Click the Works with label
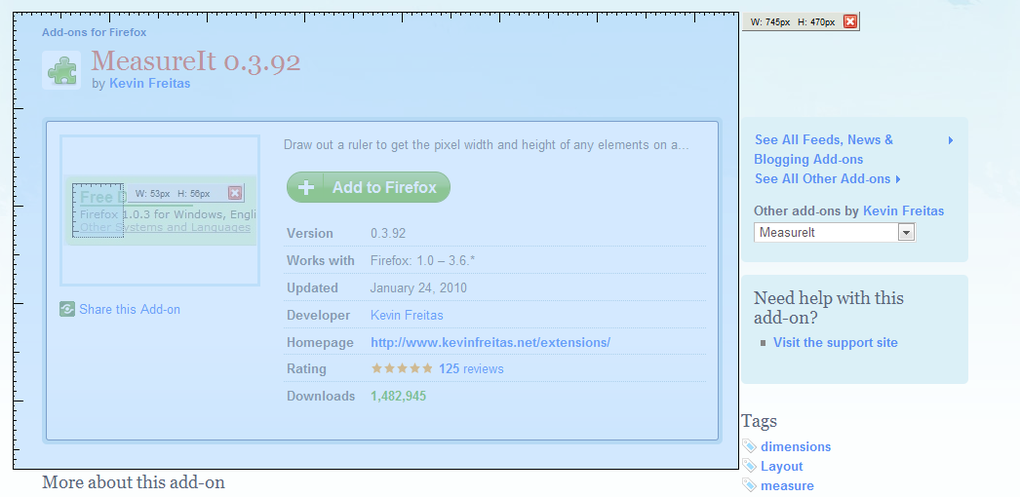Screen dimensions: 1020x497 [x=321, y=261]
